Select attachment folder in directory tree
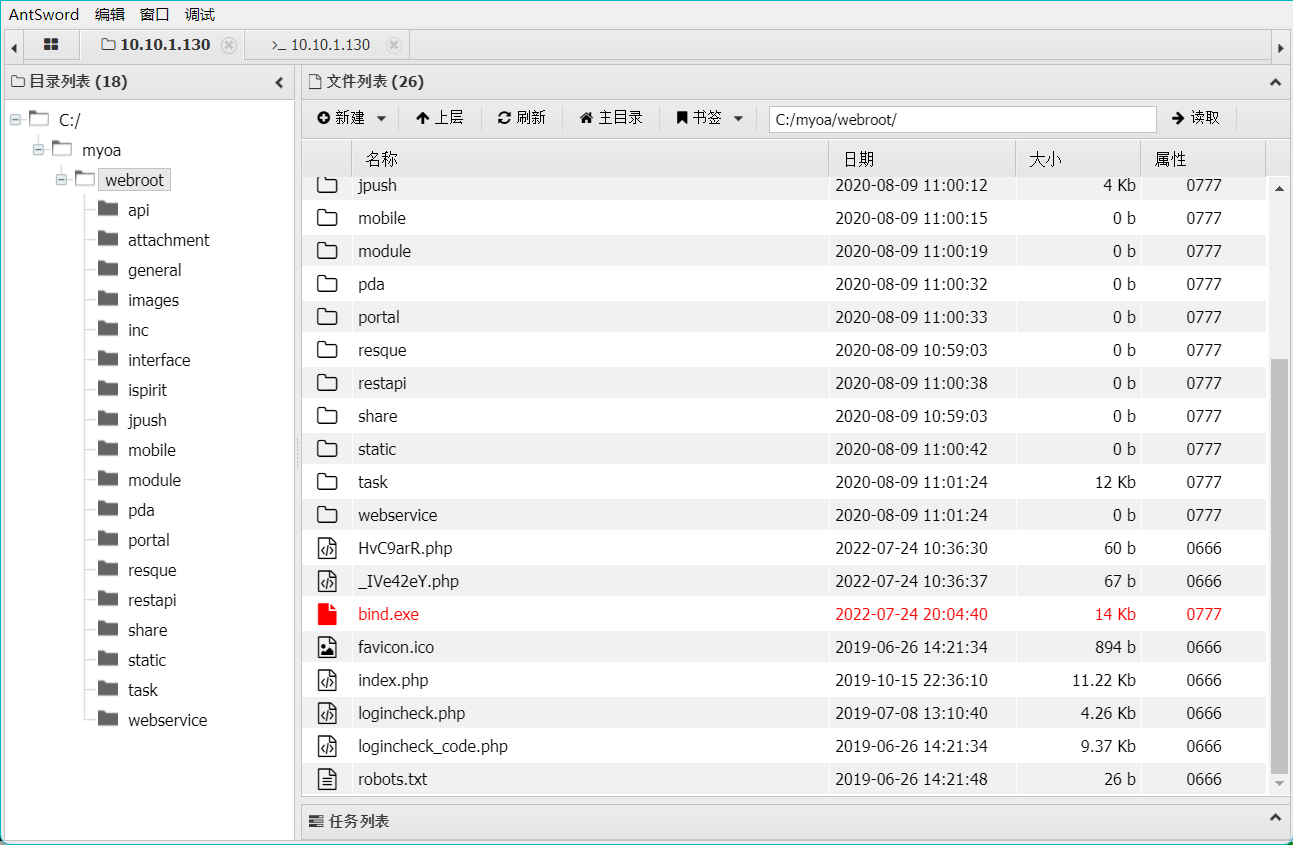The width and height of the screenshot is (1293, 845). pos(169,240)
